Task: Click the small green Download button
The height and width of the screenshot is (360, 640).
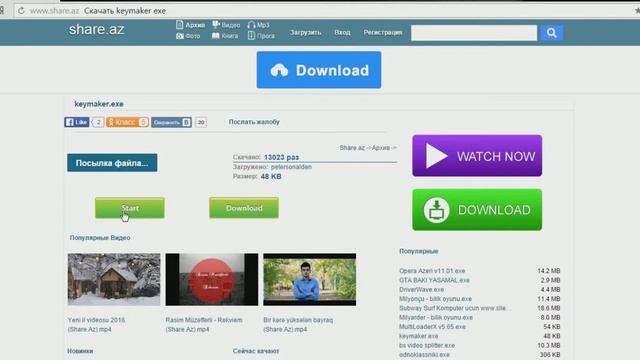Action: point(244,208)
